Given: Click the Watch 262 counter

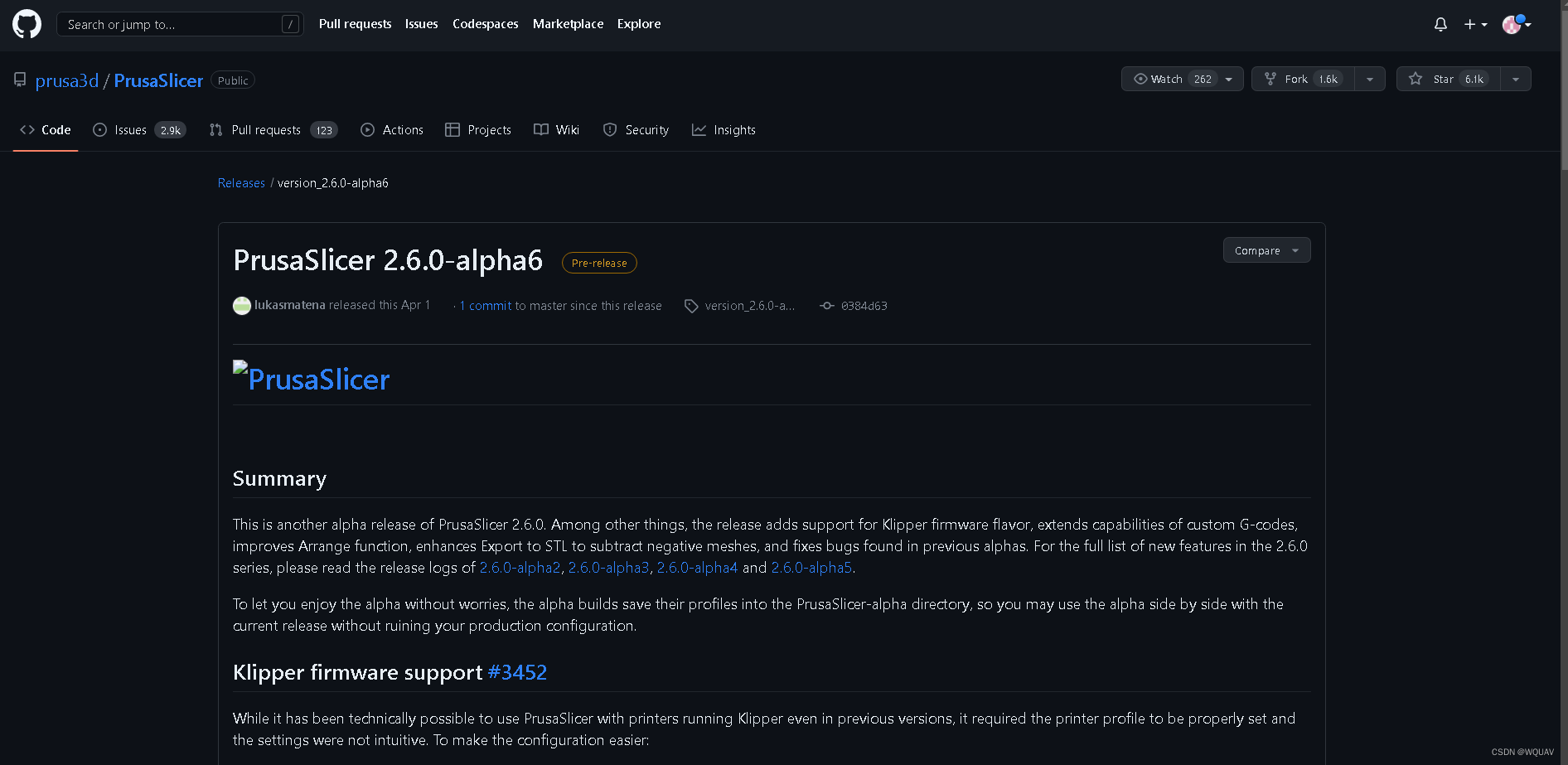Looking at the screenshot, I should tap(1203, 80).
